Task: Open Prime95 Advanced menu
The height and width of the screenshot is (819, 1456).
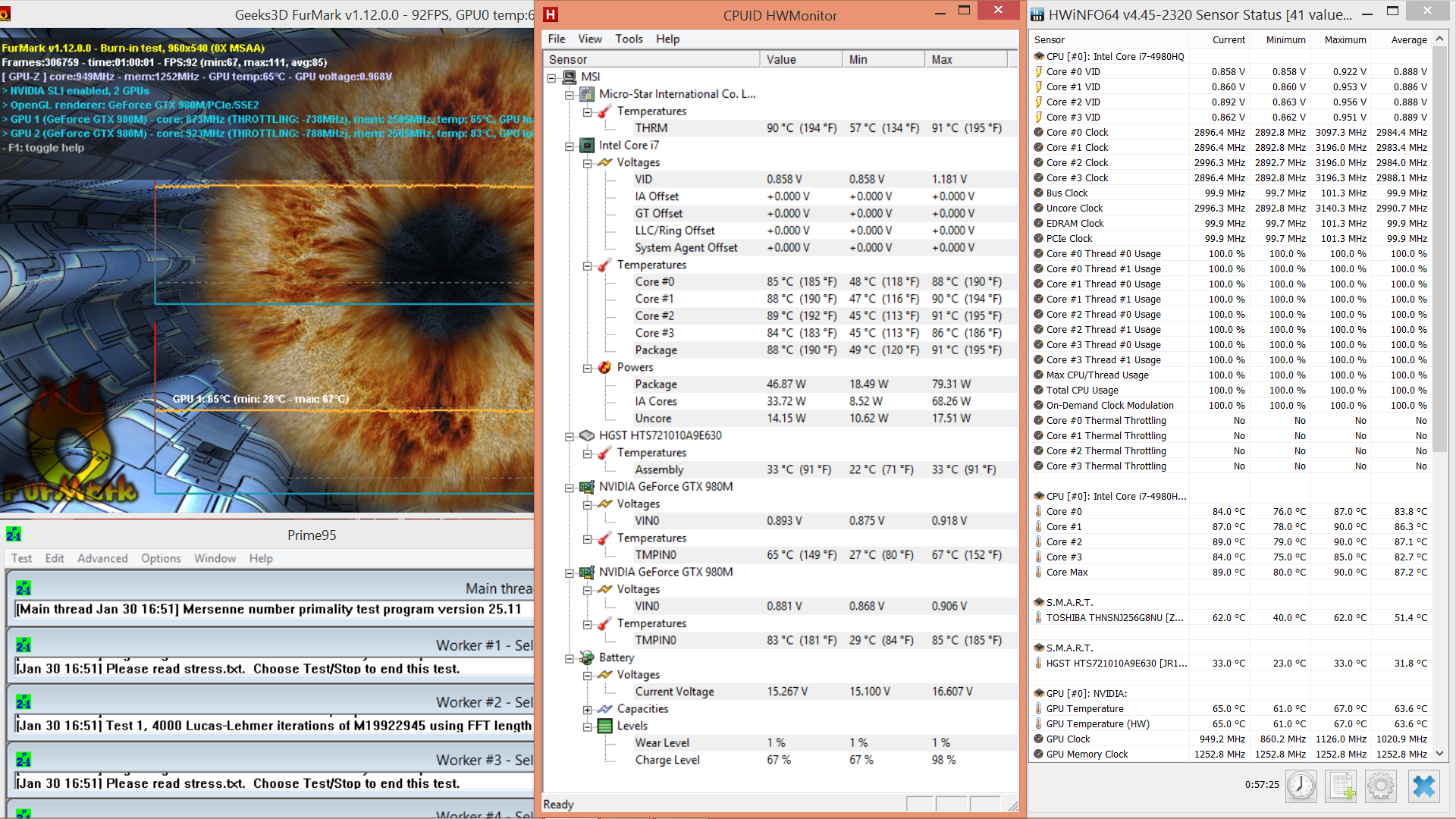Action: point(102,558)
